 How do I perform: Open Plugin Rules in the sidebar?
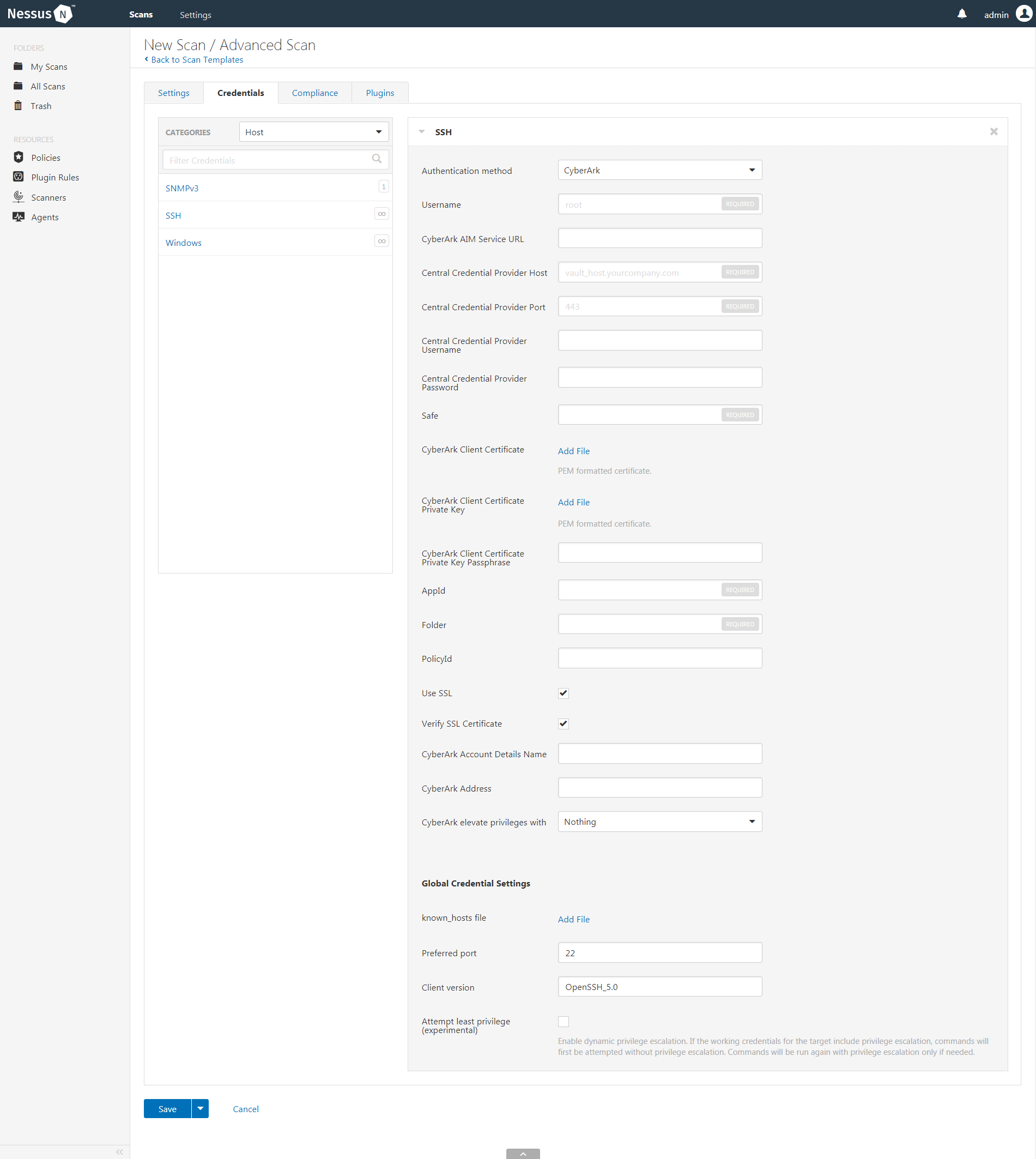pos(54,177)
